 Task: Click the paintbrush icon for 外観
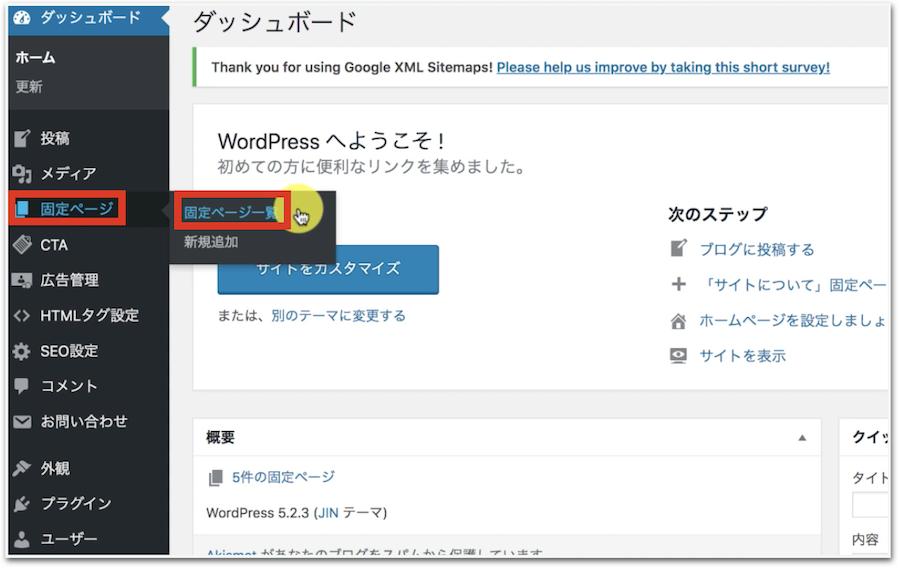(x=22, y=468)
